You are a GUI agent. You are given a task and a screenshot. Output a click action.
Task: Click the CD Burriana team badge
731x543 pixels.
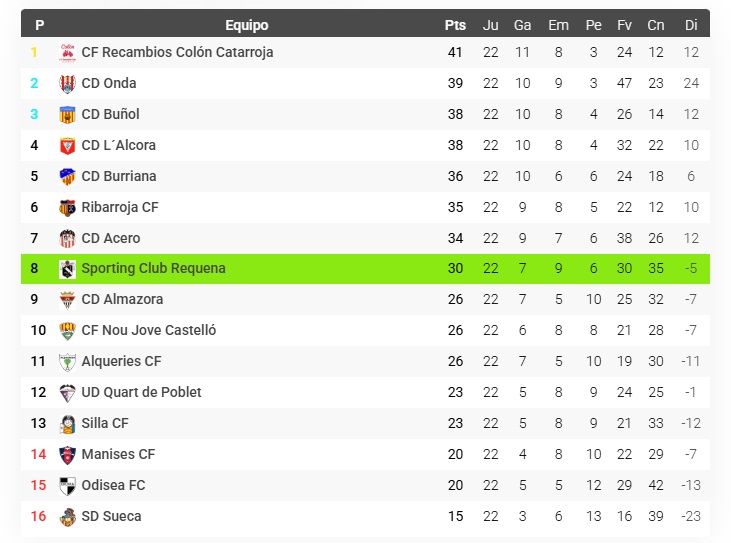tap(68, 176)
